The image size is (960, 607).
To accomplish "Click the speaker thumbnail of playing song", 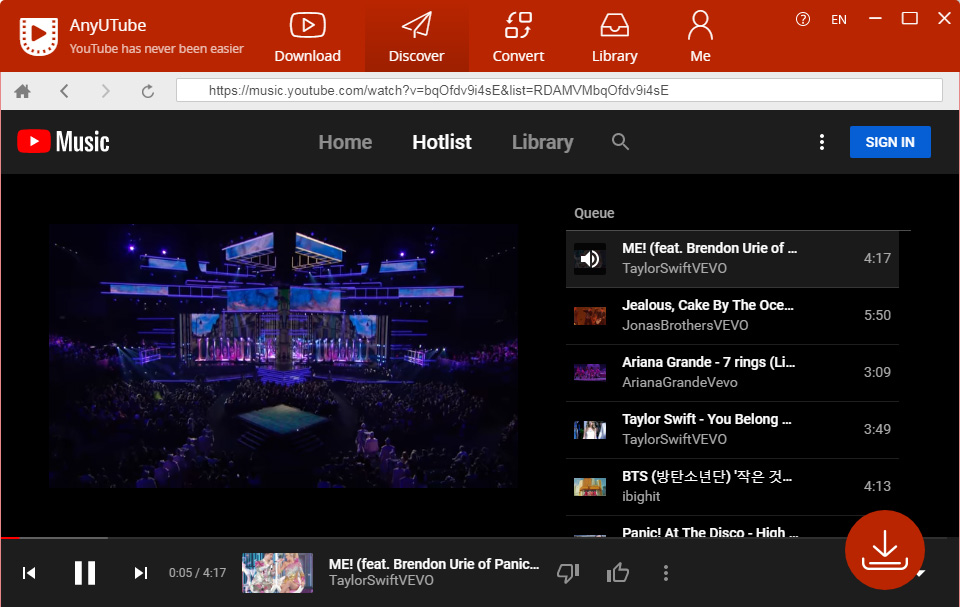I will click(x=590, y=258).
